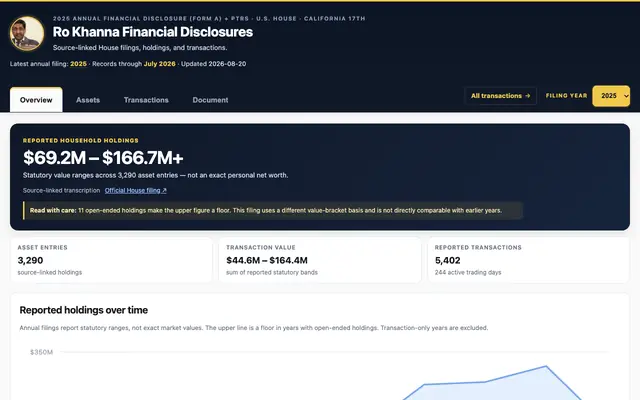Image resolution: width=640 pixels, height=400 pixels.
Task: Click the Transaction Value $44.6M – $164.4M card
Action: click(x=320, y=260)
